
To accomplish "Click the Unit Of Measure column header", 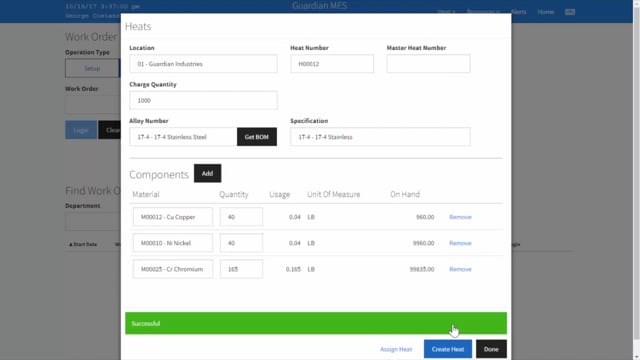I will [x=333, y=194].
